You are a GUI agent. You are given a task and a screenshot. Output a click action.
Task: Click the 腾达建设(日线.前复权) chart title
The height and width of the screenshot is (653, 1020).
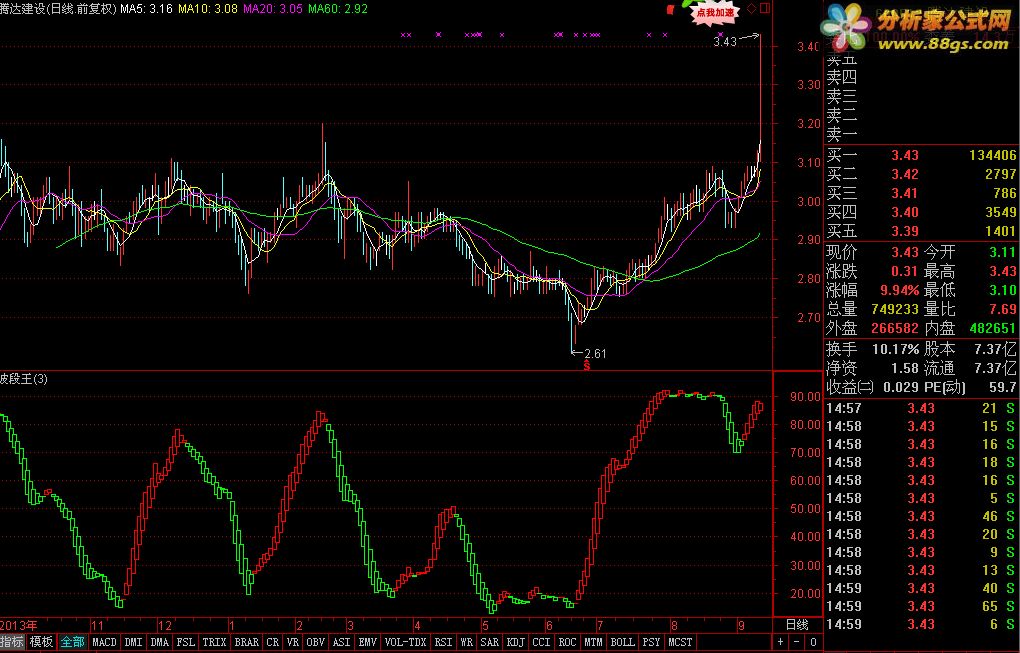(x=59, y=8)
